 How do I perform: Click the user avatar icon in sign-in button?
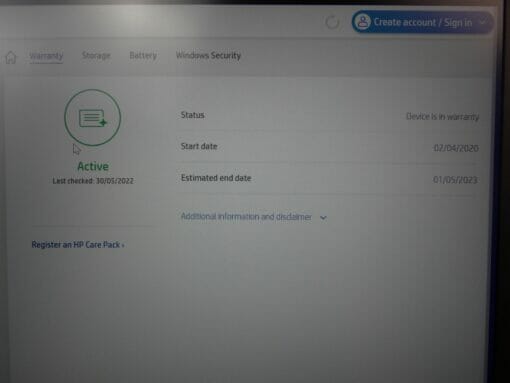[x=363, y=22]
